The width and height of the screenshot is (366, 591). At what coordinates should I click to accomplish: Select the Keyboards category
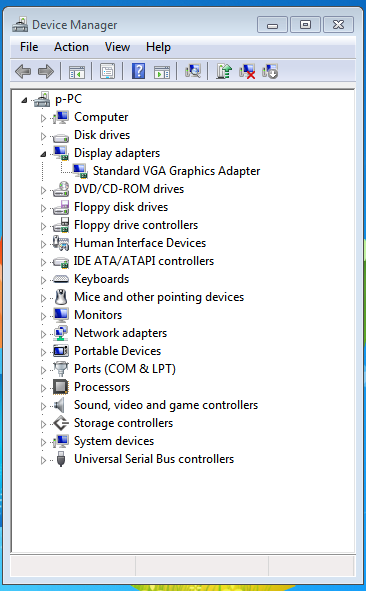101,279
